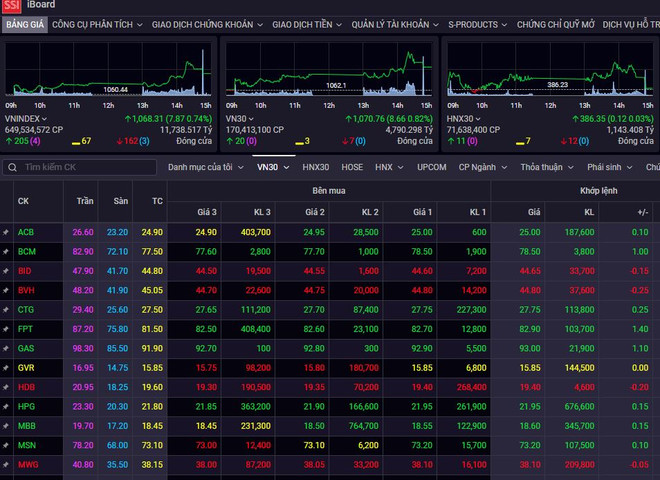Open the MBB stock symbol

point(27,426)
